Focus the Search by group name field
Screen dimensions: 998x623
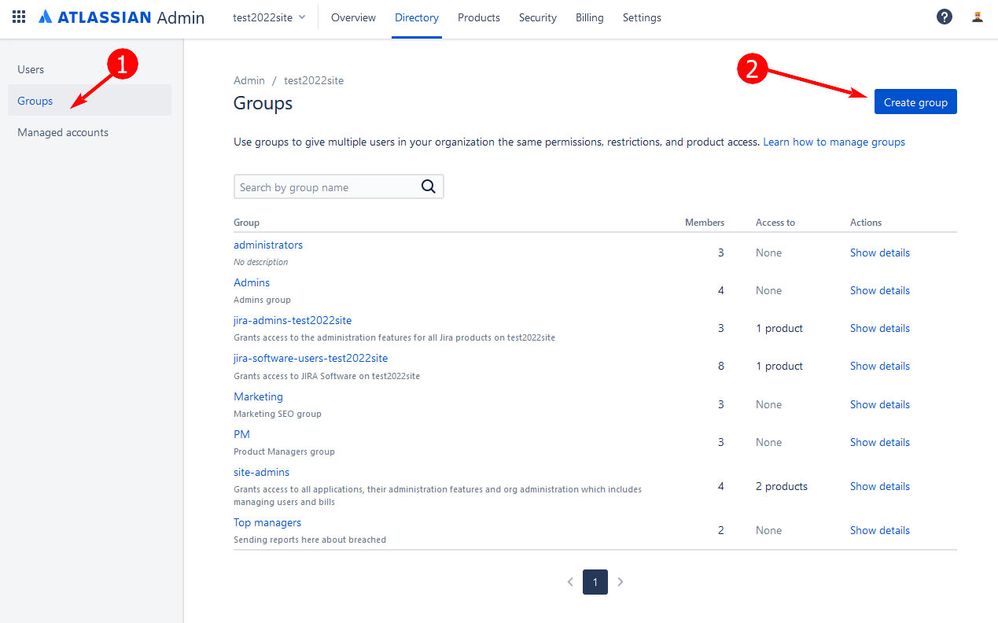[339, 186]
